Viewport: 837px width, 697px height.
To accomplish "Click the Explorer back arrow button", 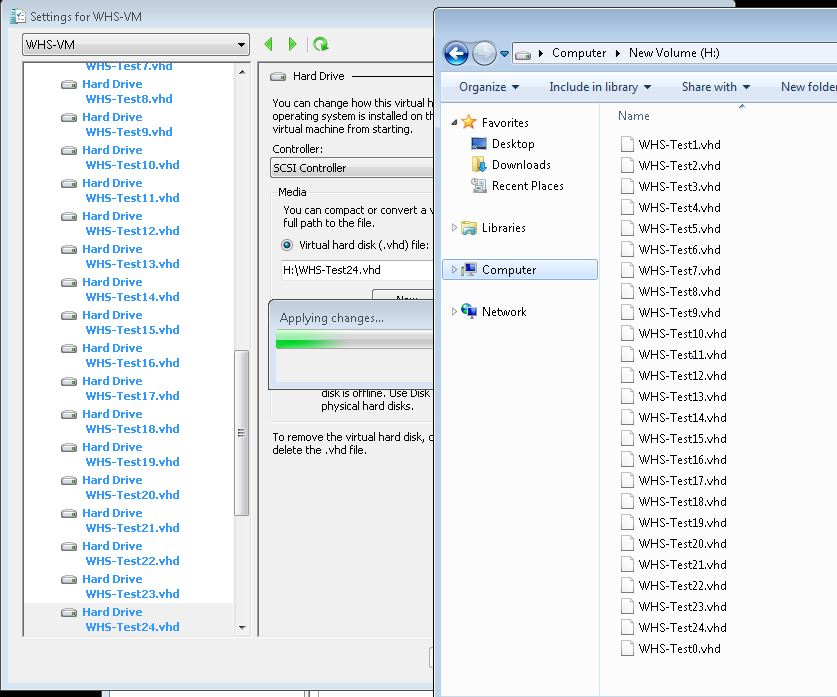I will 456,53.
